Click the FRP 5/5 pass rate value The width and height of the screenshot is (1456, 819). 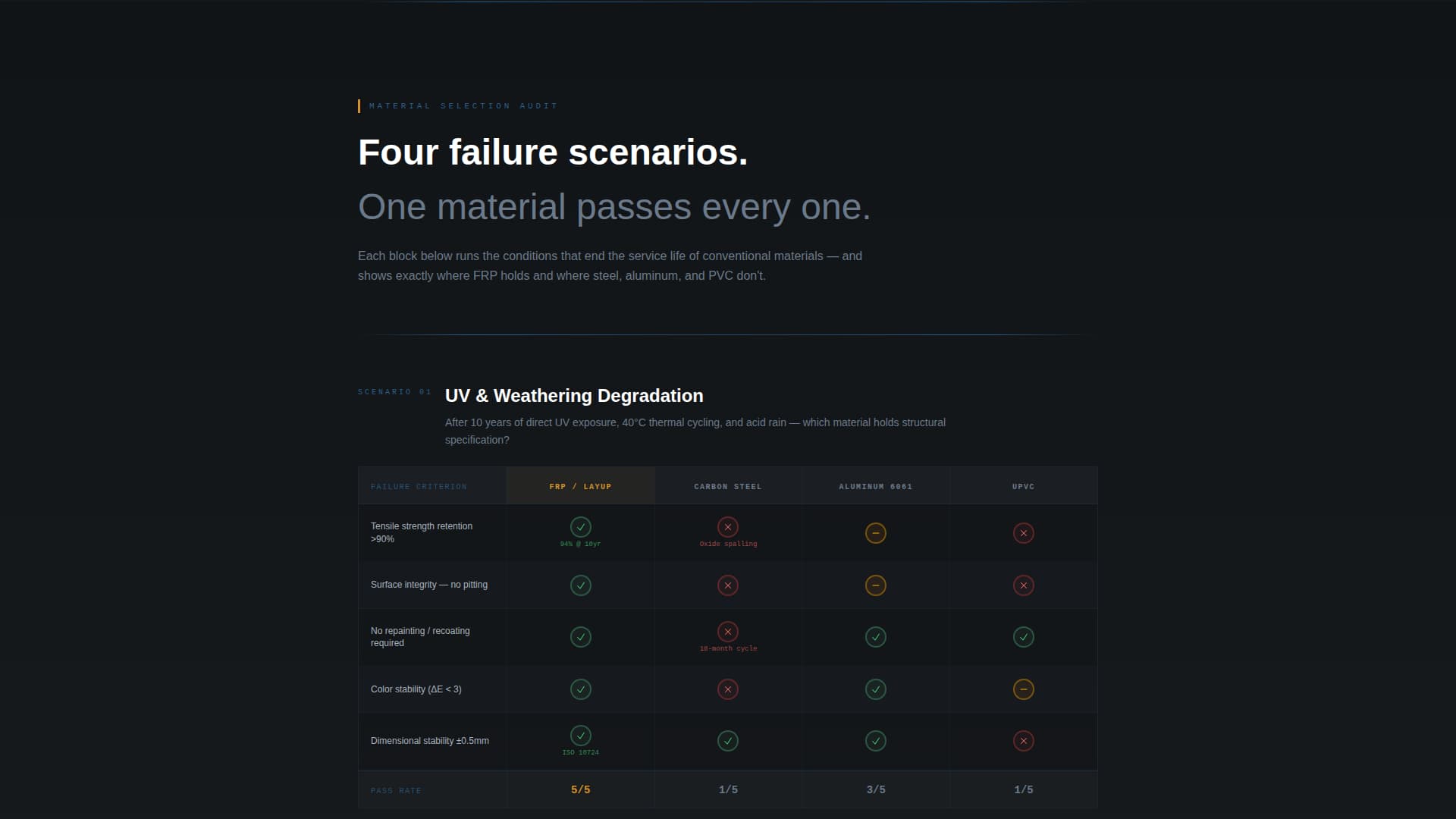[580, 790]
